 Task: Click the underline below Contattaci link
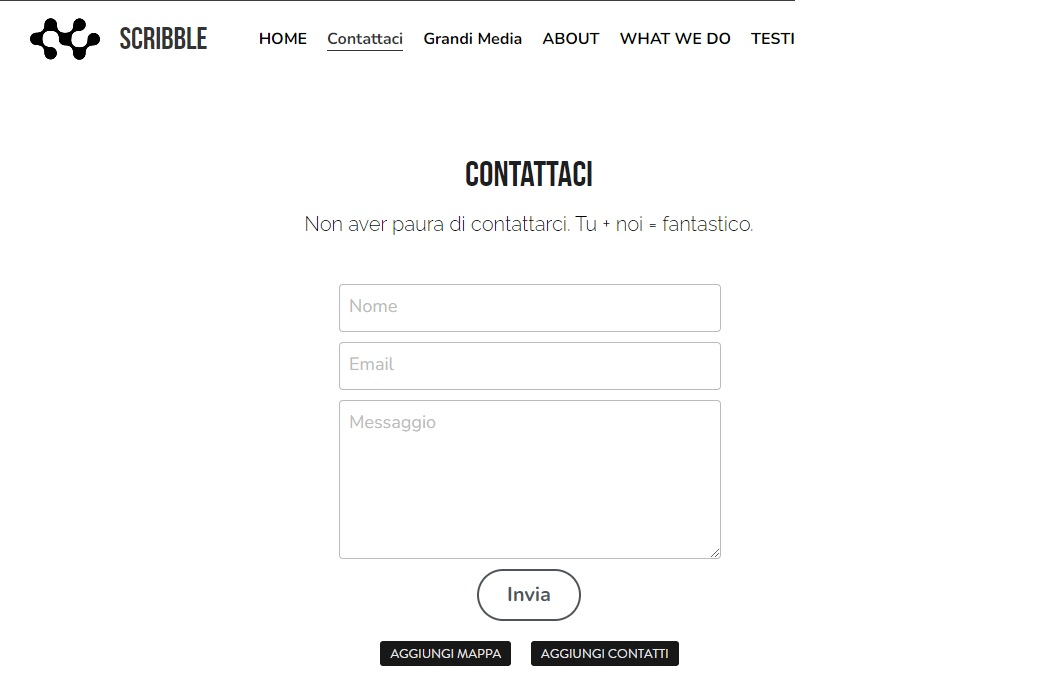(364, 51)
